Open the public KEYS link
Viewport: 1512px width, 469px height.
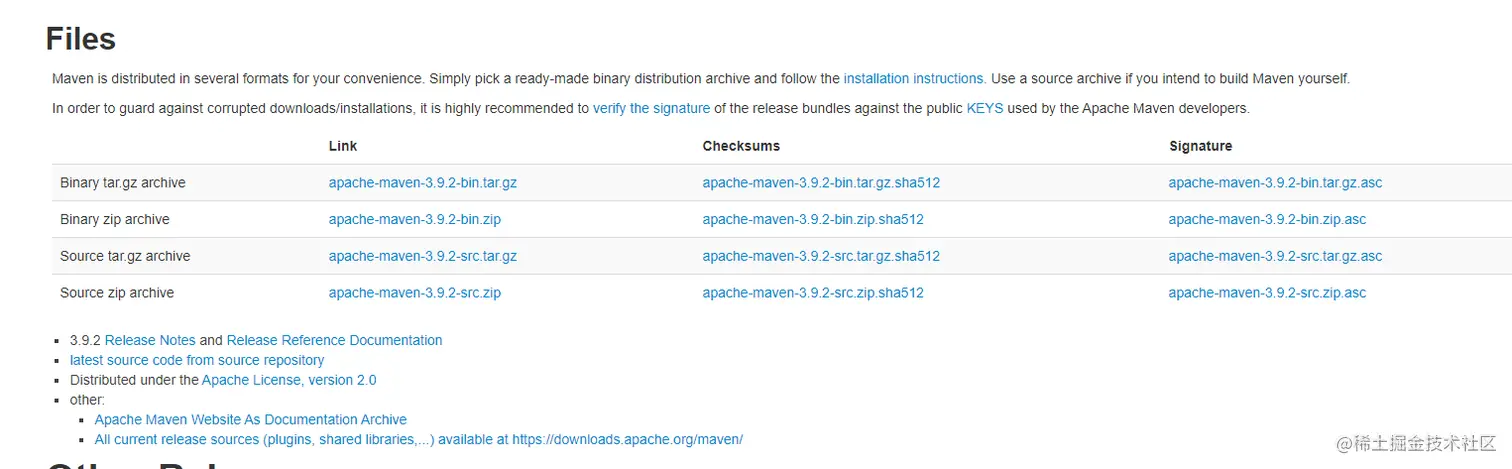click(985, 108)
